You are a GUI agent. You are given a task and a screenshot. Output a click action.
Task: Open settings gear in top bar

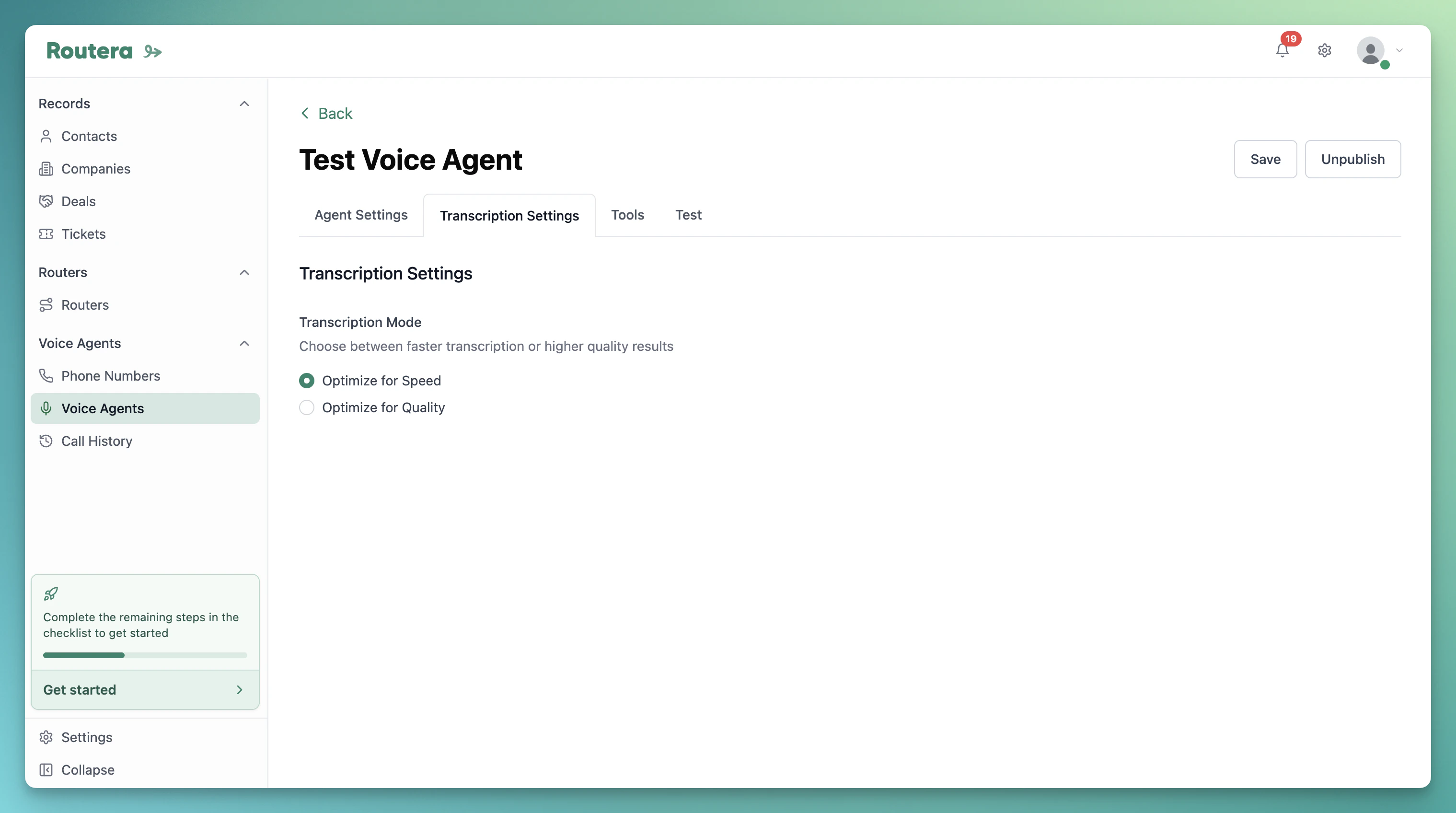tap(1324, 50)
